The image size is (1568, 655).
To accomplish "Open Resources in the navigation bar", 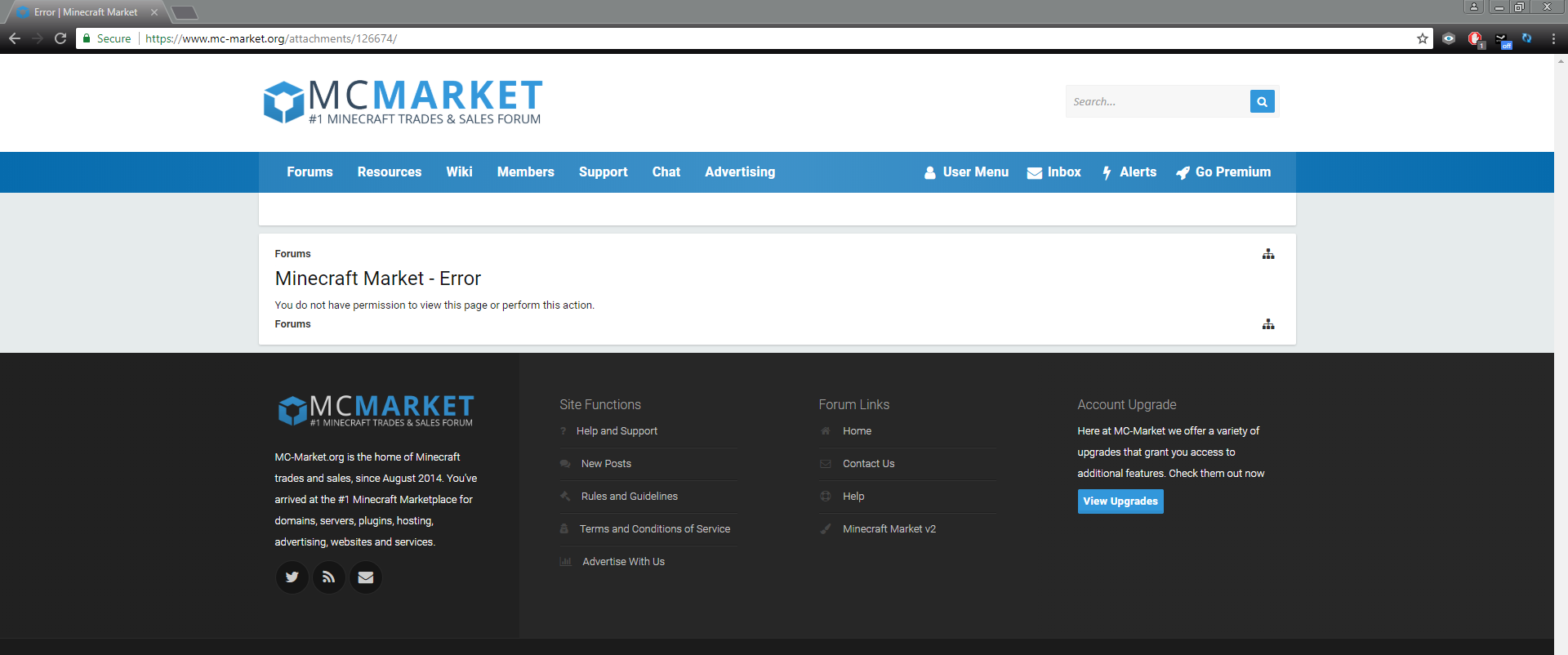I will pyautogui.click(x=390, y=172).
